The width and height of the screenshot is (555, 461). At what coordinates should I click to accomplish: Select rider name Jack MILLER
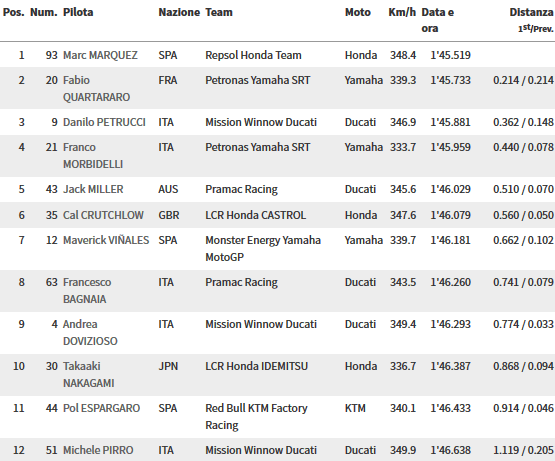(93, 189)
